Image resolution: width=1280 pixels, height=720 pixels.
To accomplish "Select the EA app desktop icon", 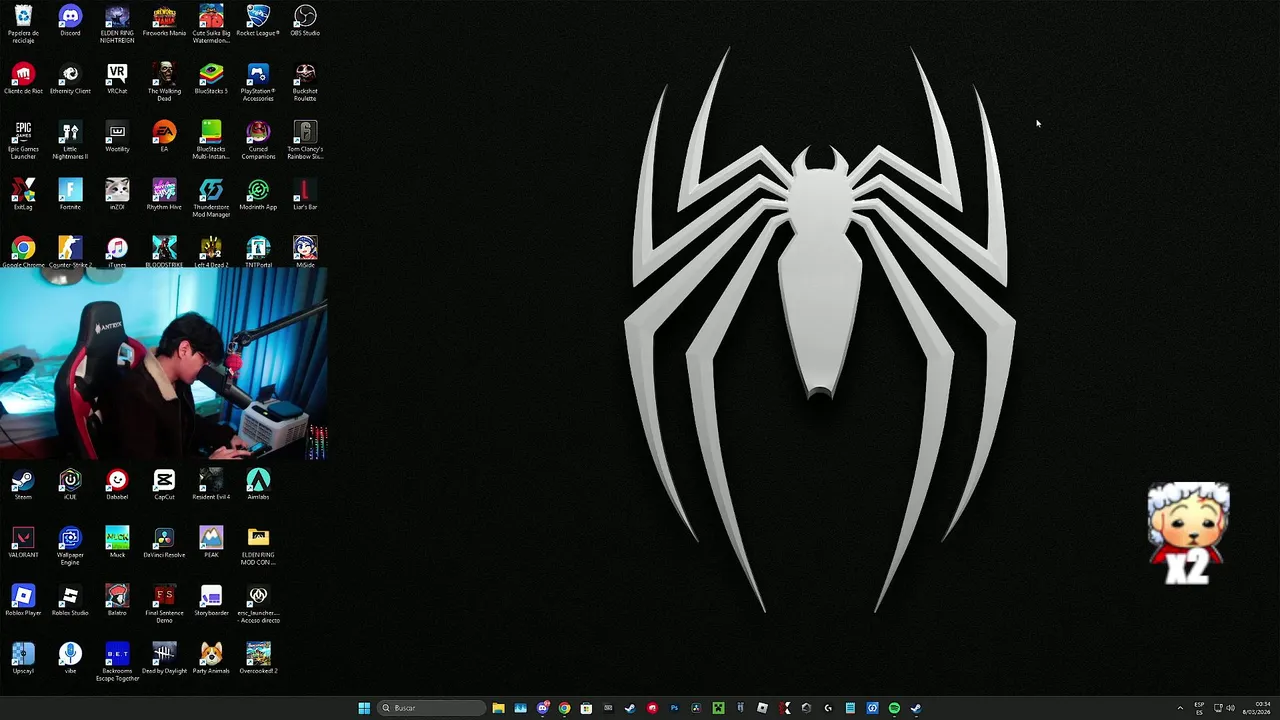I will [164, 137].
